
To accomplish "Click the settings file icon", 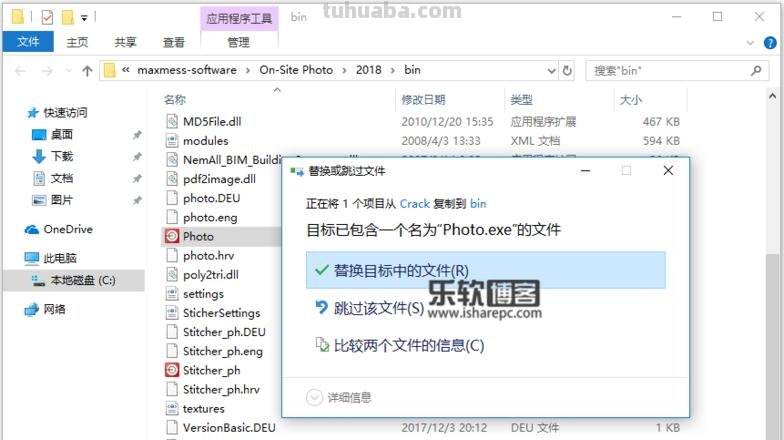I will pyautogui.click(x=172, y=294).
